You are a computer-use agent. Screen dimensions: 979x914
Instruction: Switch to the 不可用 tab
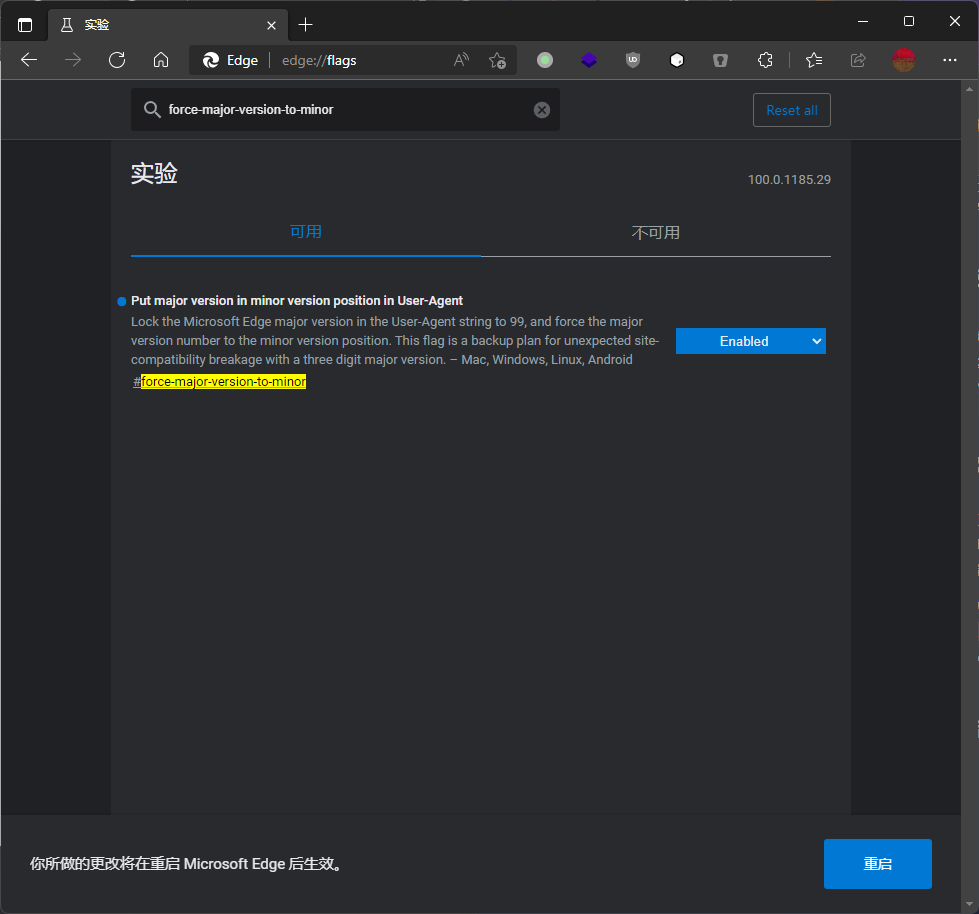pos(656,233)
